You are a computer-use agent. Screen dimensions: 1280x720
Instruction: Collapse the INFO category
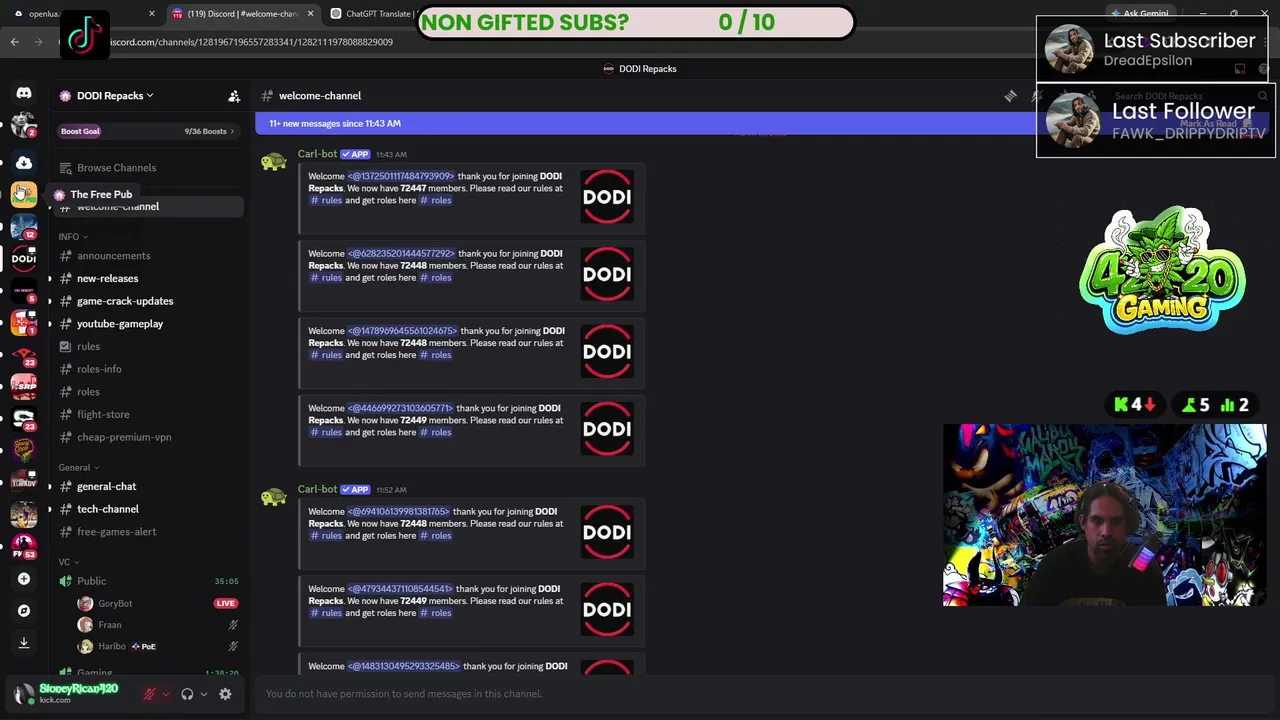(73, 237)
